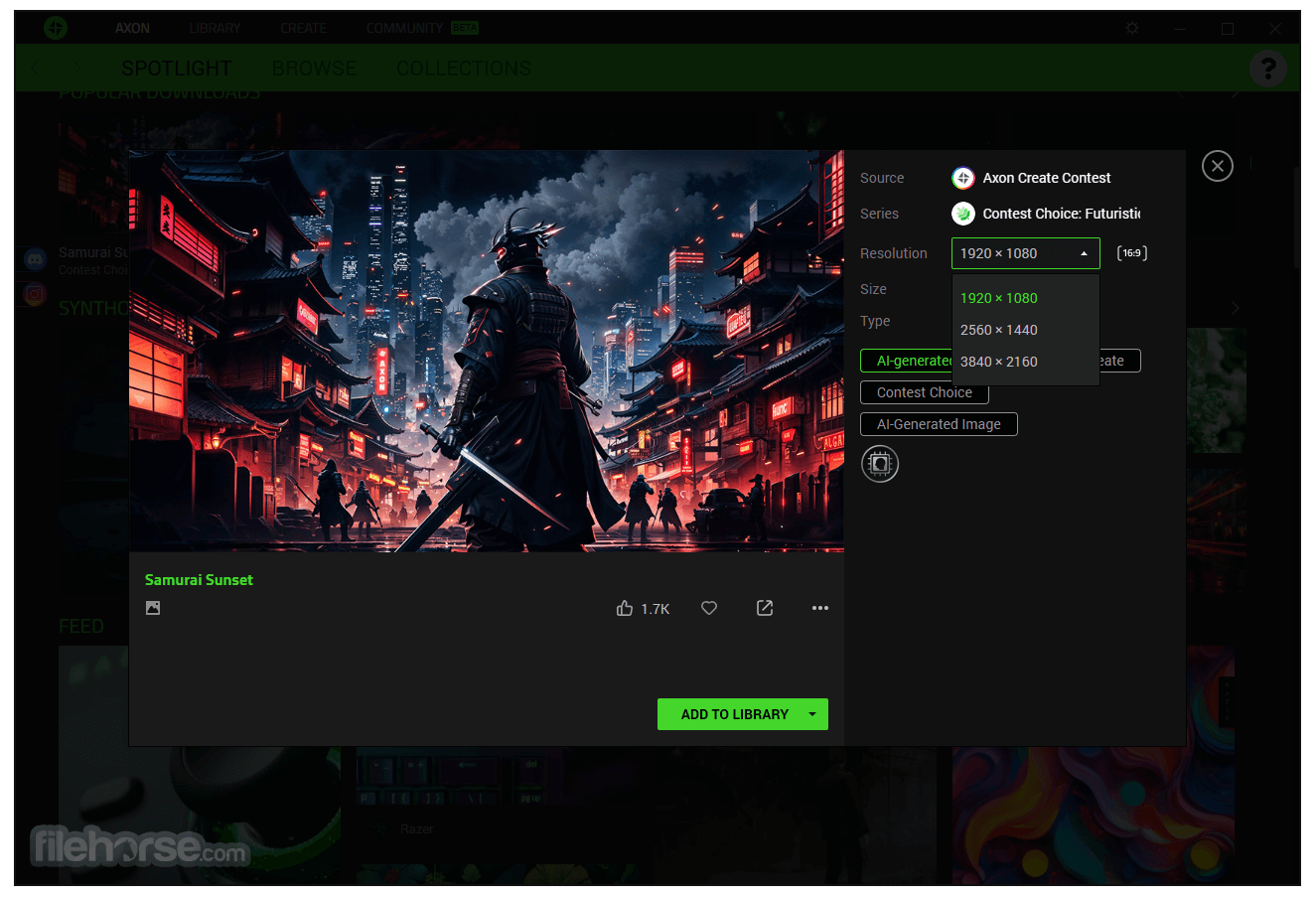
Task: Like the Samurai Sunset wallpaper with thumbs up
Action: click(x=625, y=608)
